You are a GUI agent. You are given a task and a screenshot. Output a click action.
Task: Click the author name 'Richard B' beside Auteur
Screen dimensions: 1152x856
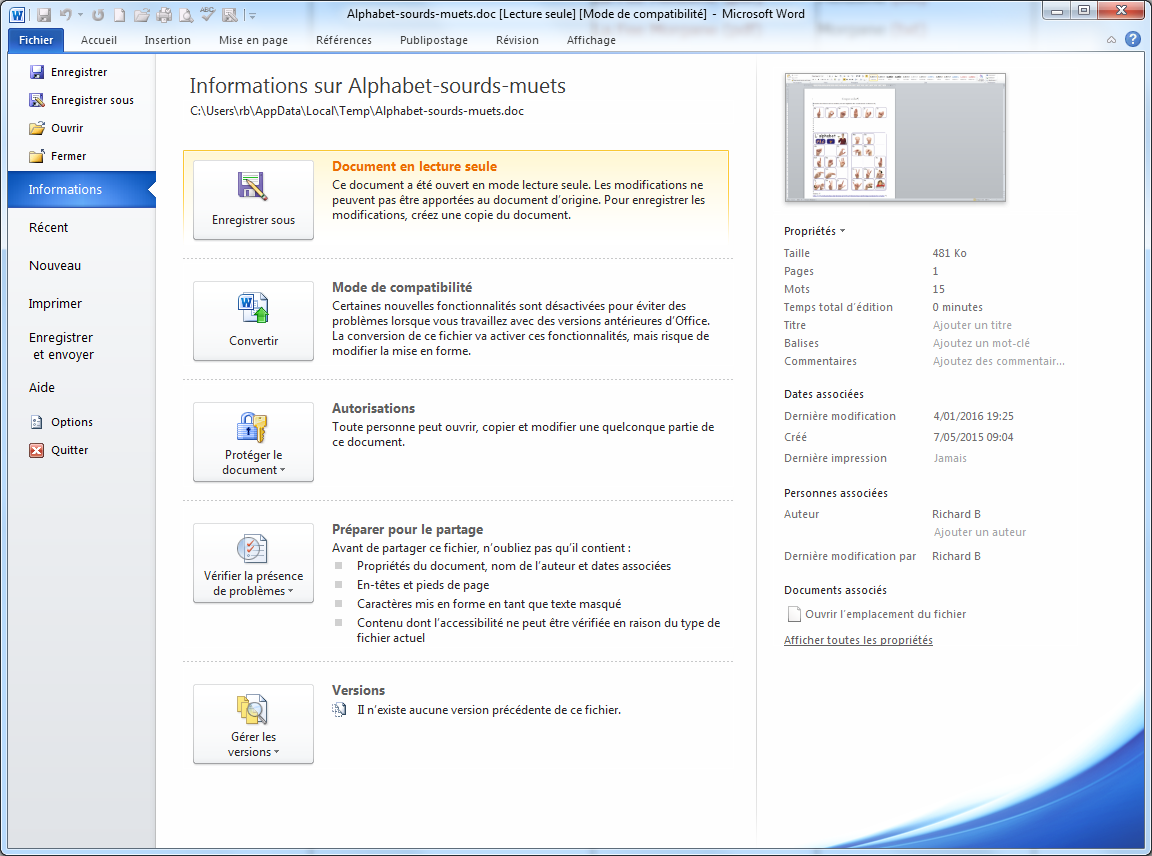[x=956, y=514]
